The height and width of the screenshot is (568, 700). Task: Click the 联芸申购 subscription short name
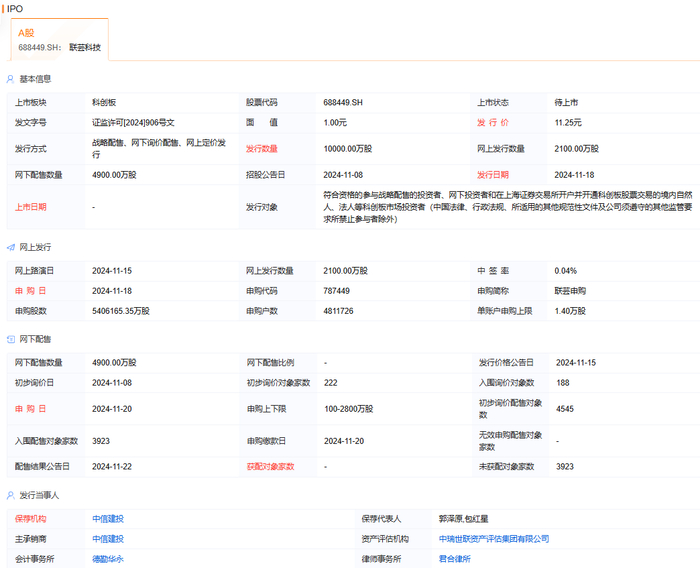[x=570, y=291]
